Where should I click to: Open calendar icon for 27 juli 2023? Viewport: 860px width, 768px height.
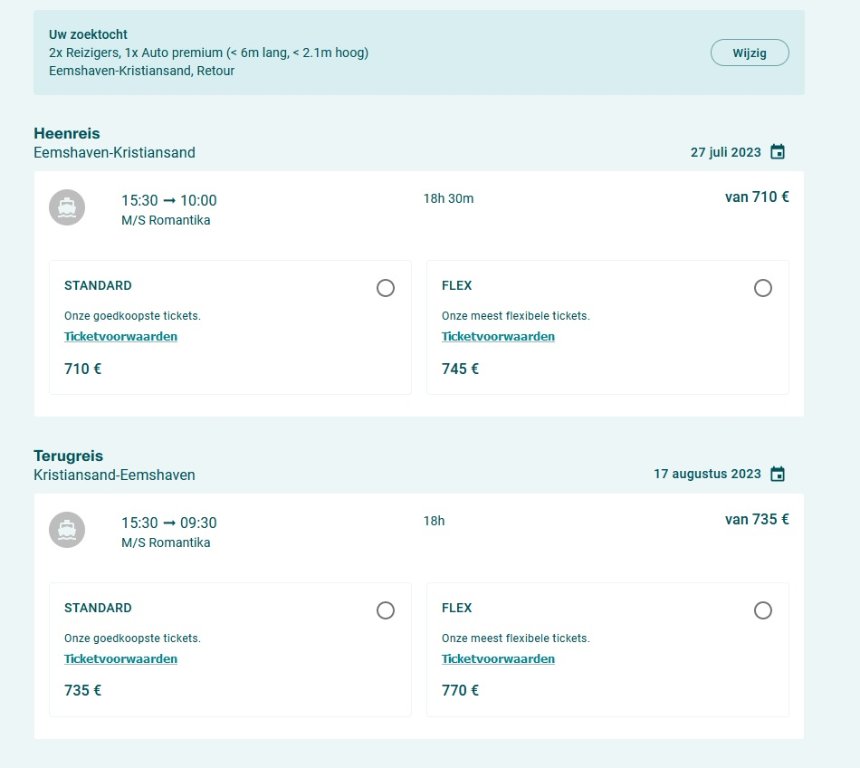point(777,153)
